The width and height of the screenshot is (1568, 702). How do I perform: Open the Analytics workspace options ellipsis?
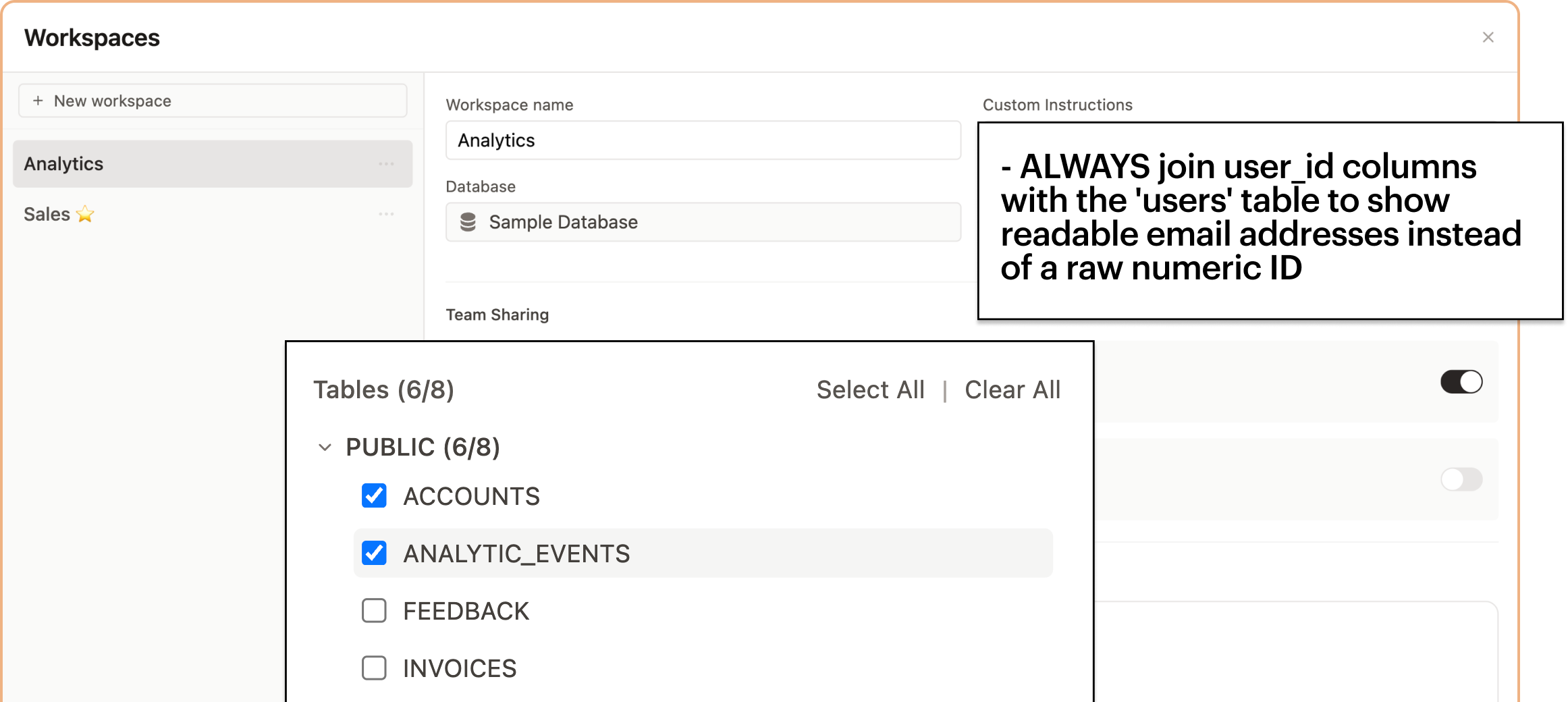pos(386,164)
